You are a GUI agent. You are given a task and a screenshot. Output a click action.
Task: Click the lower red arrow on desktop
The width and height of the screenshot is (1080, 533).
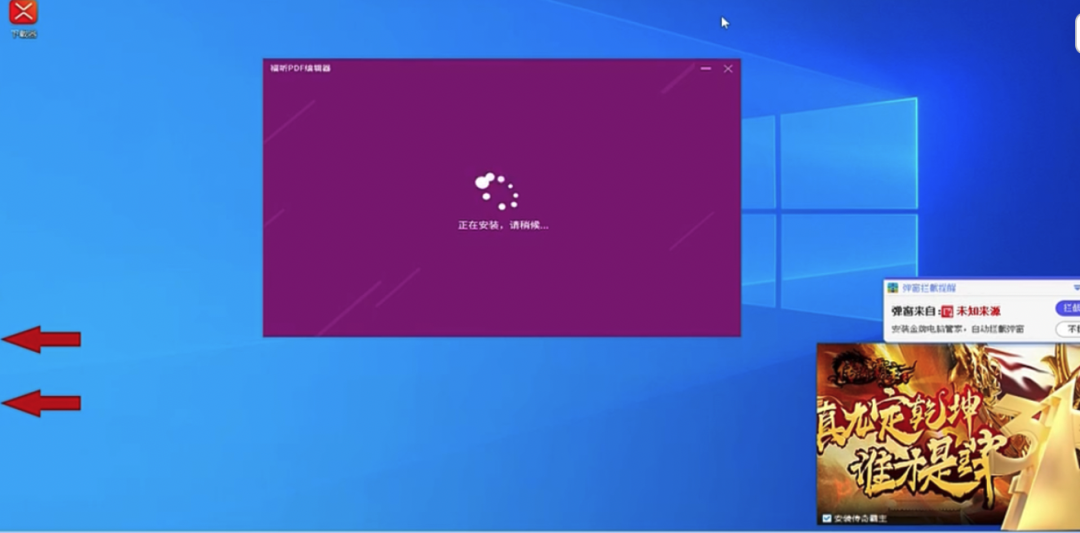[x=41, y=403]
